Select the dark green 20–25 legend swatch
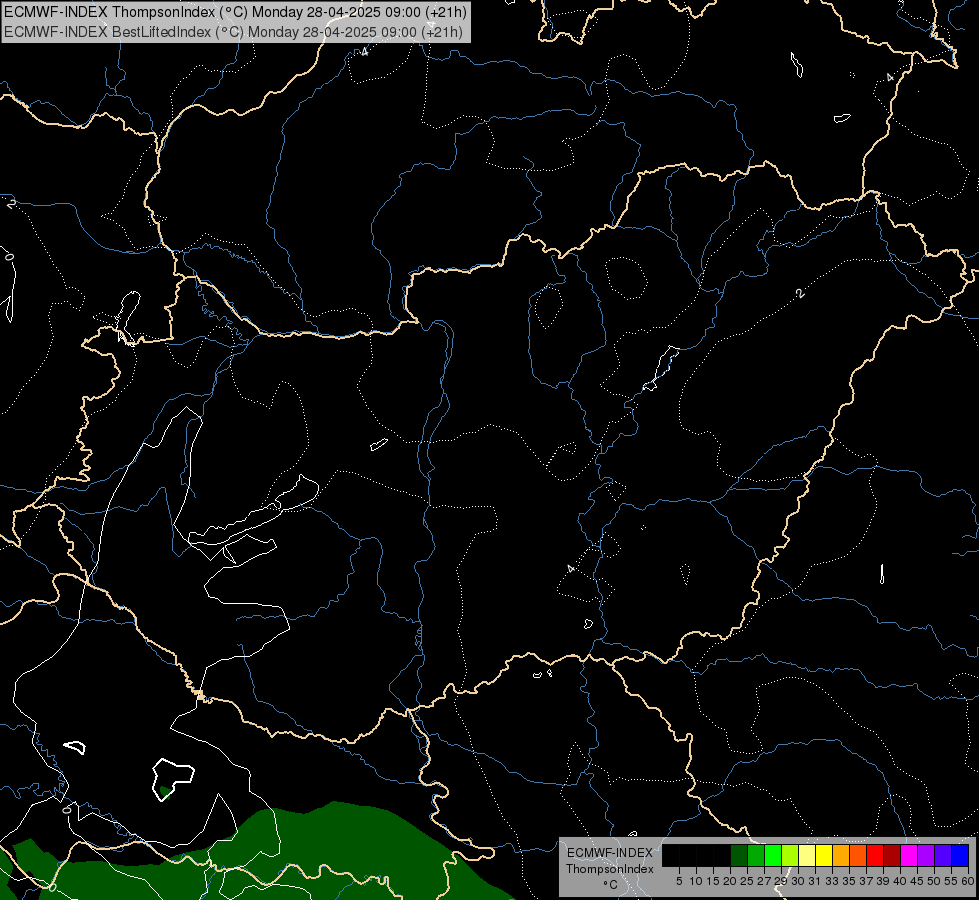Screen dimensions: 979x900 [x=739, y=855]
